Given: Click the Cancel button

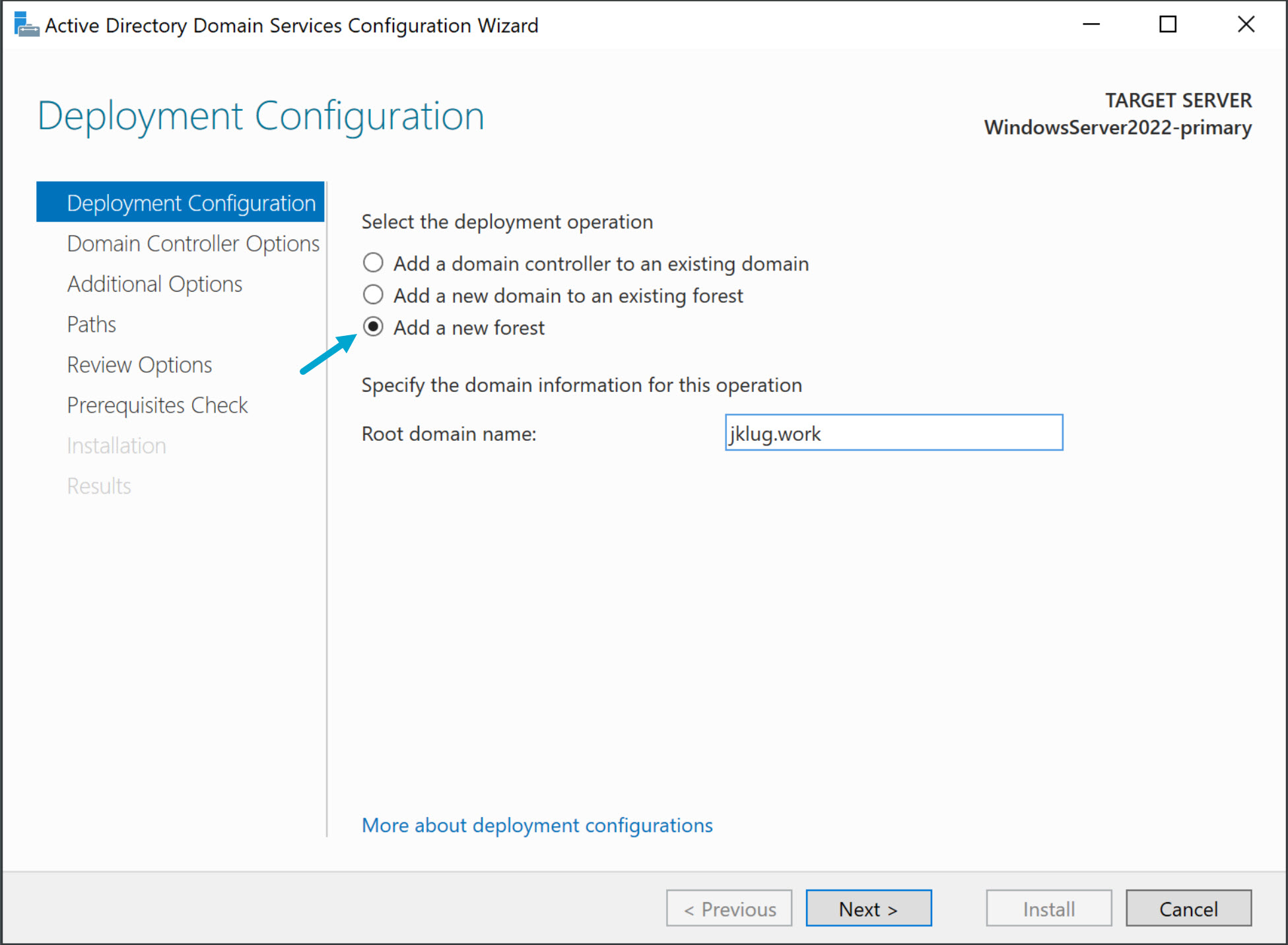Looking at the screenshot, I should [x=1188, y=908].
